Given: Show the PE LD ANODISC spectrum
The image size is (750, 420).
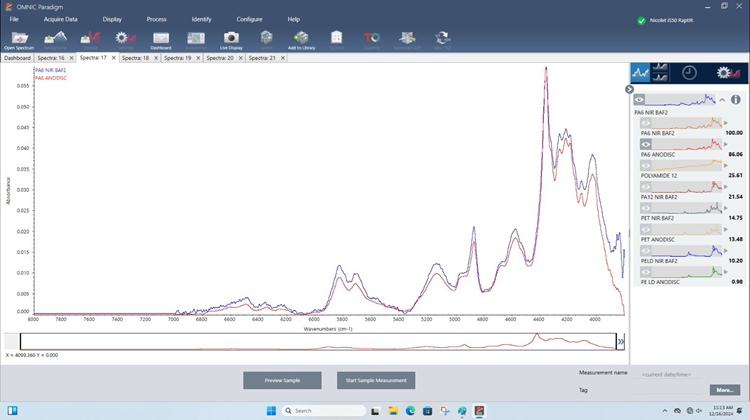Looking at the screenshot, I should [646, 272].
